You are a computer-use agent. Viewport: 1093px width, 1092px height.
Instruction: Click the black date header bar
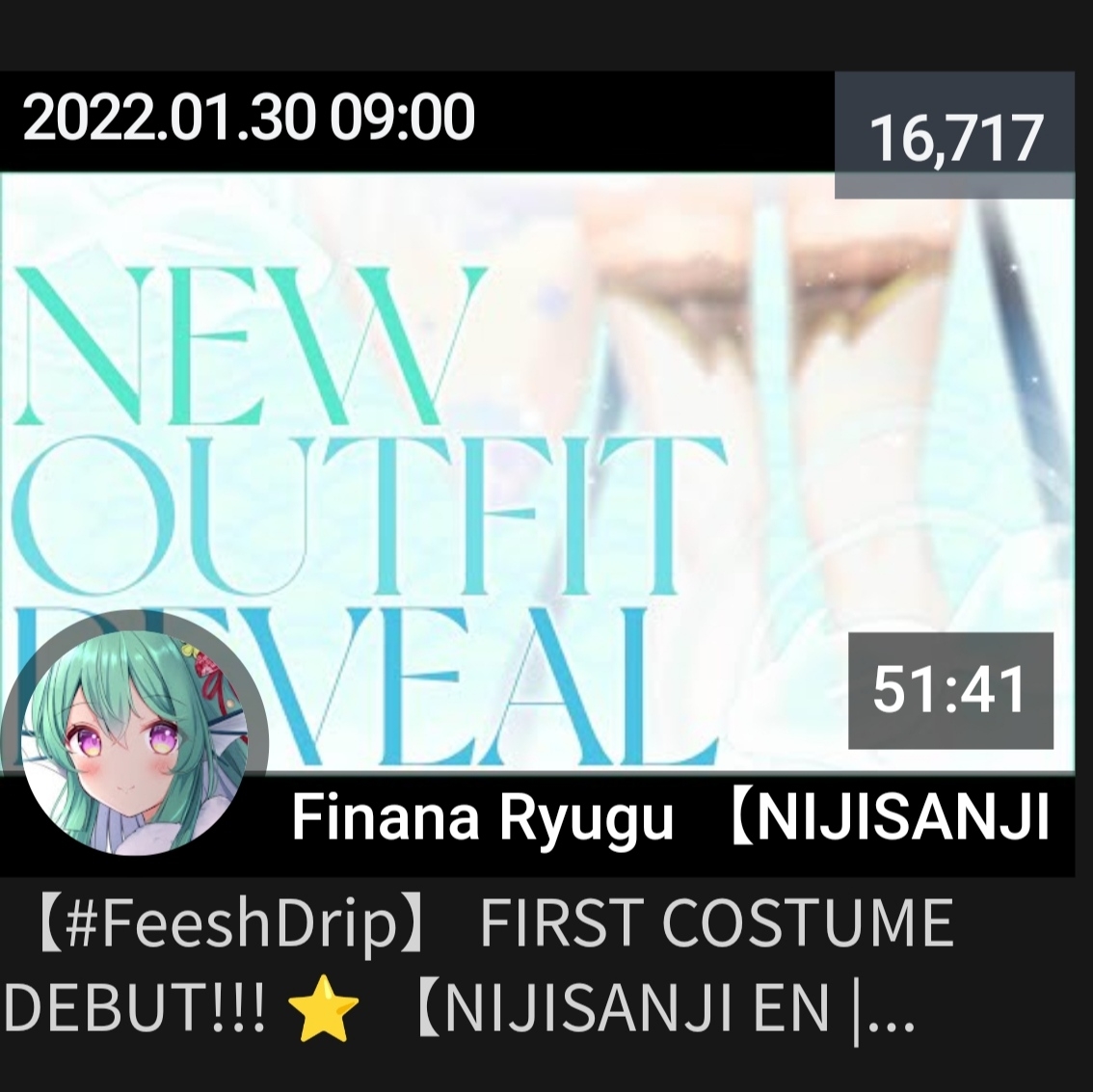(416, 121)
